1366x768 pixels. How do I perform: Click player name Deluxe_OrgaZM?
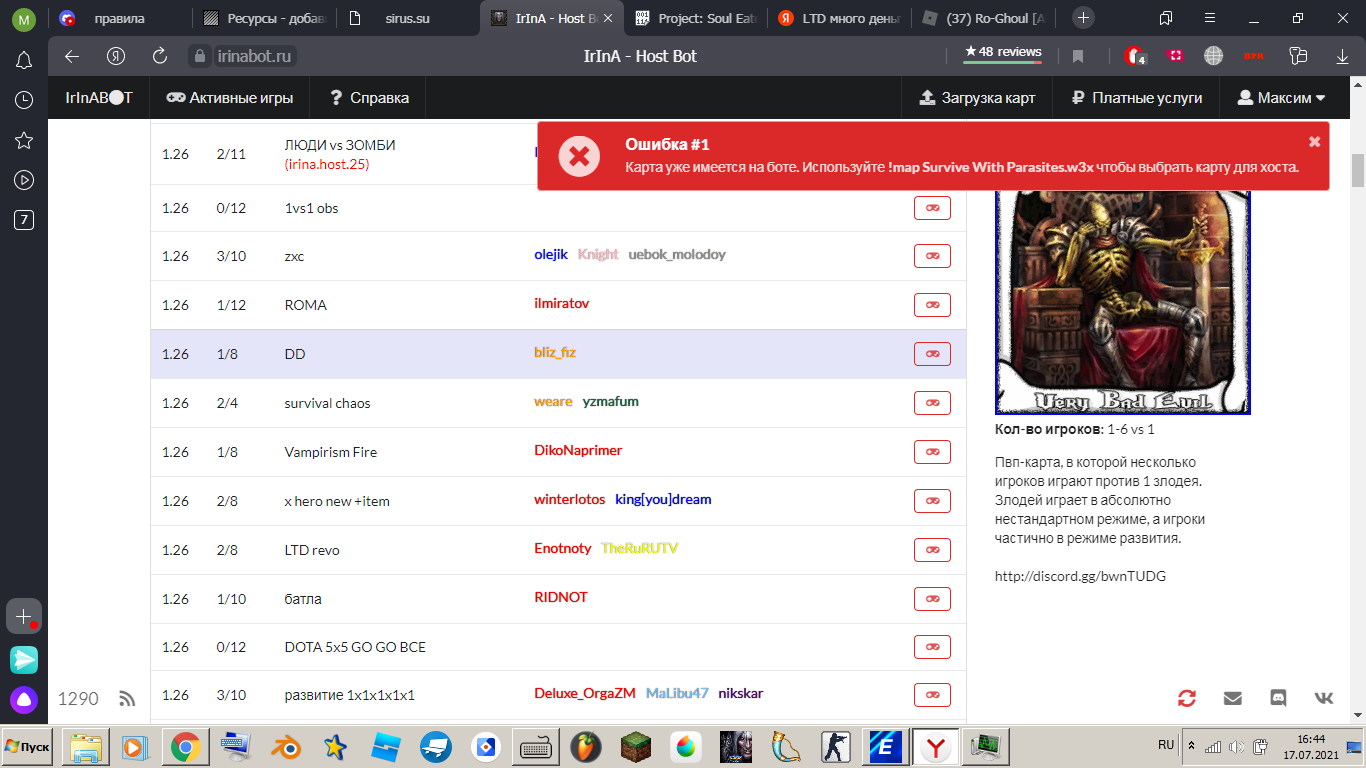[x=585, y=694]
